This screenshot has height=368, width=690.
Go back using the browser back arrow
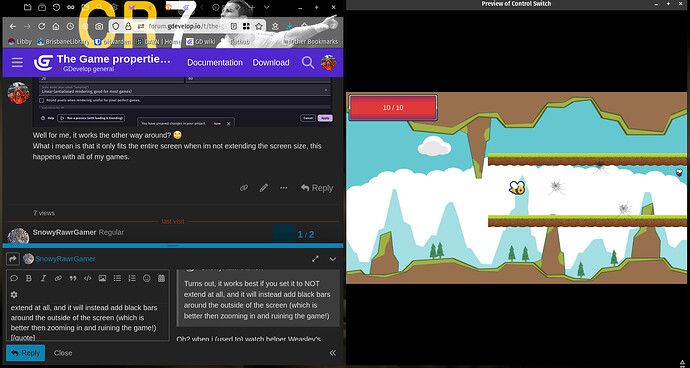[x=13, y=26]
